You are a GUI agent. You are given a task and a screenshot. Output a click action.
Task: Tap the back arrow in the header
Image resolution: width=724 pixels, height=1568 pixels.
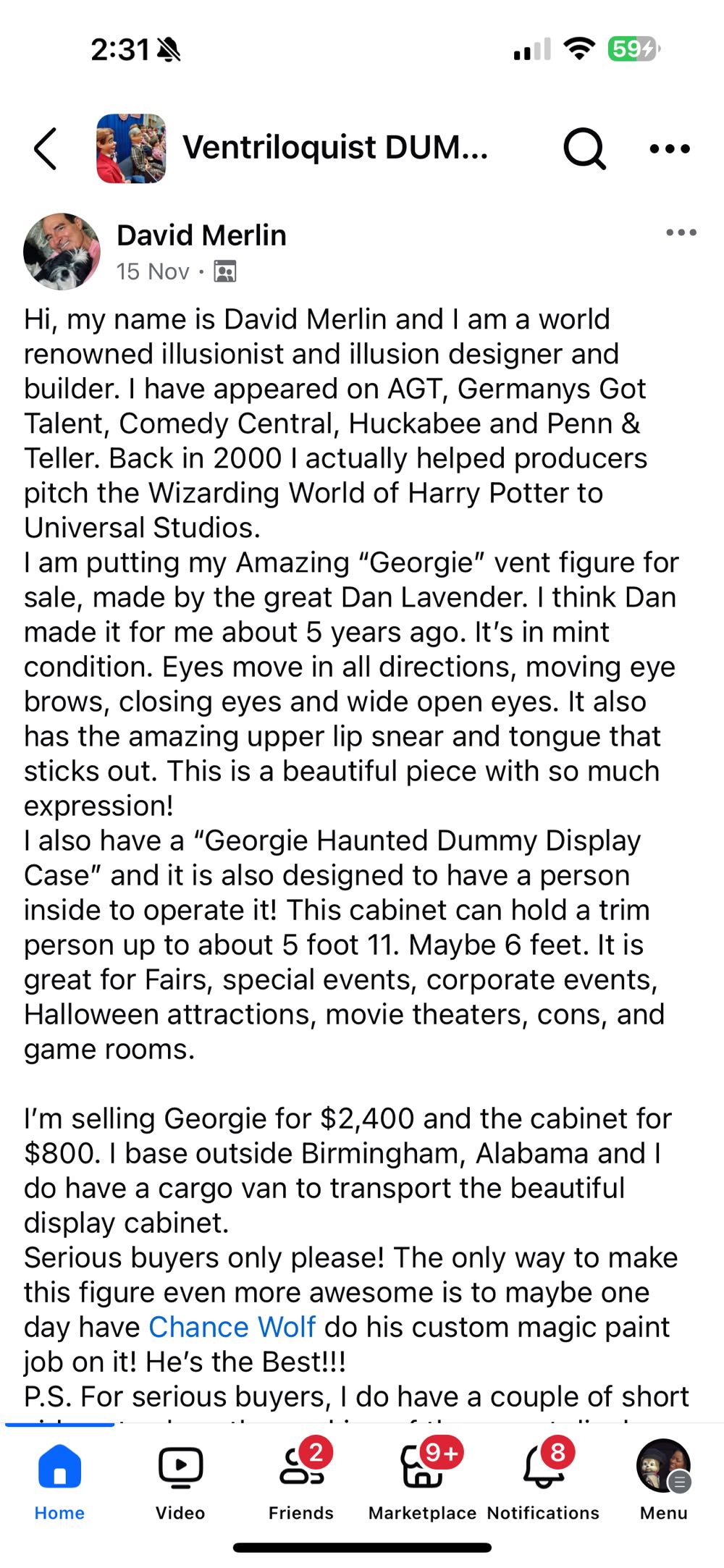46,148
